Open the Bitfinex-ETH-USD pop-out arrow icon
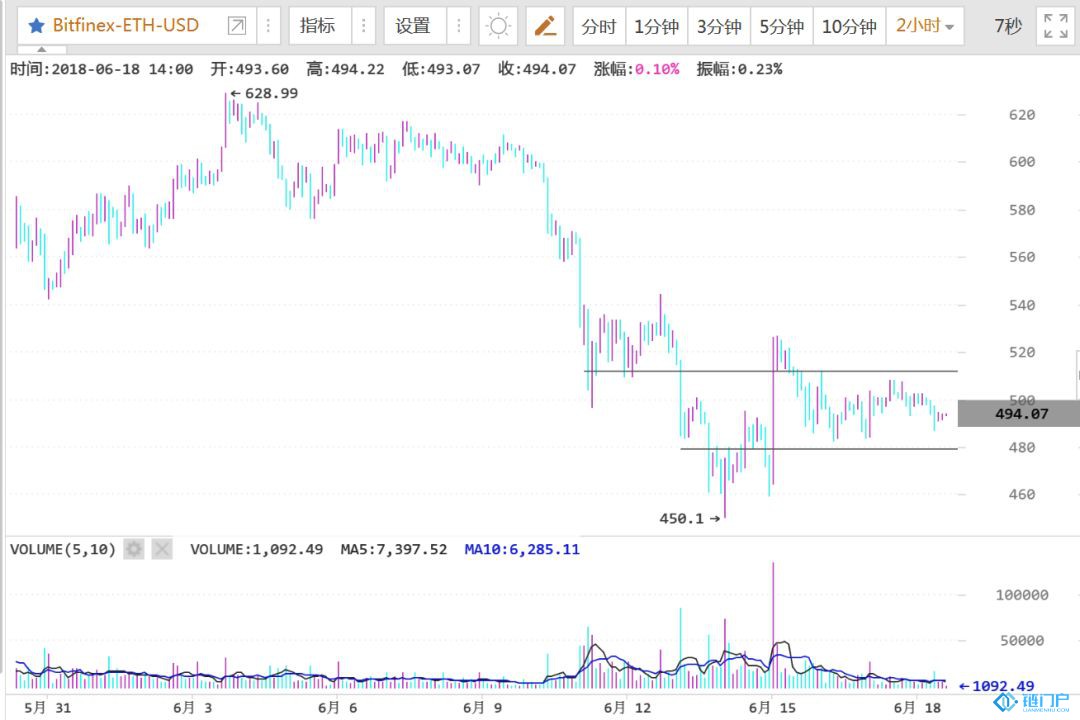Screen dimensions: 1080x720 [237, 26]
